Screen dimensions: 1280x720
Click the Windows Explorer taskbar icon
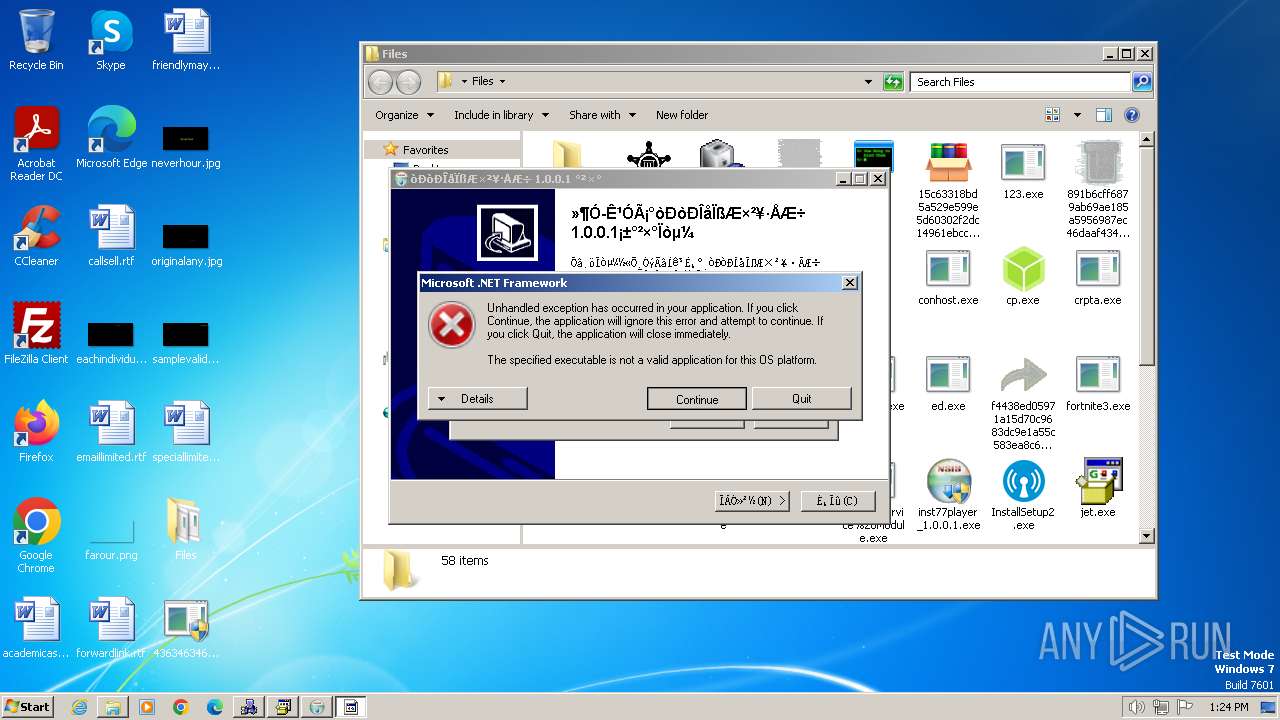113,707
